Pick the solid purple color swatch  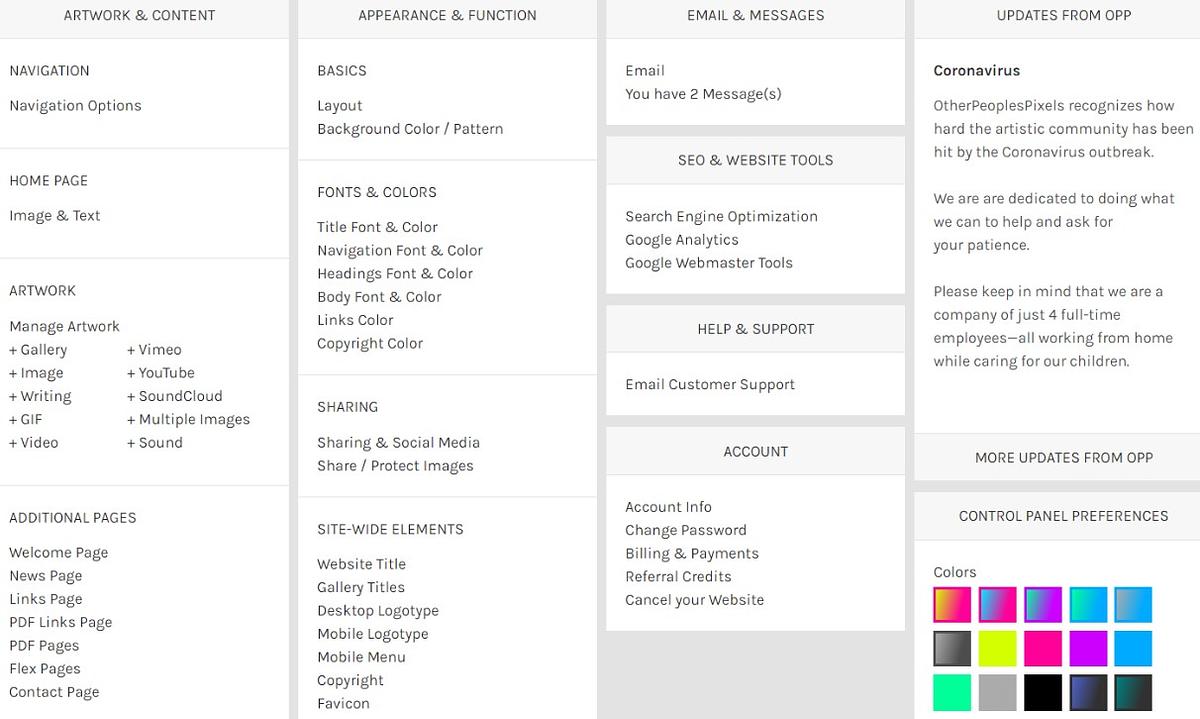pyautogui.click(x=1088, y=648)
